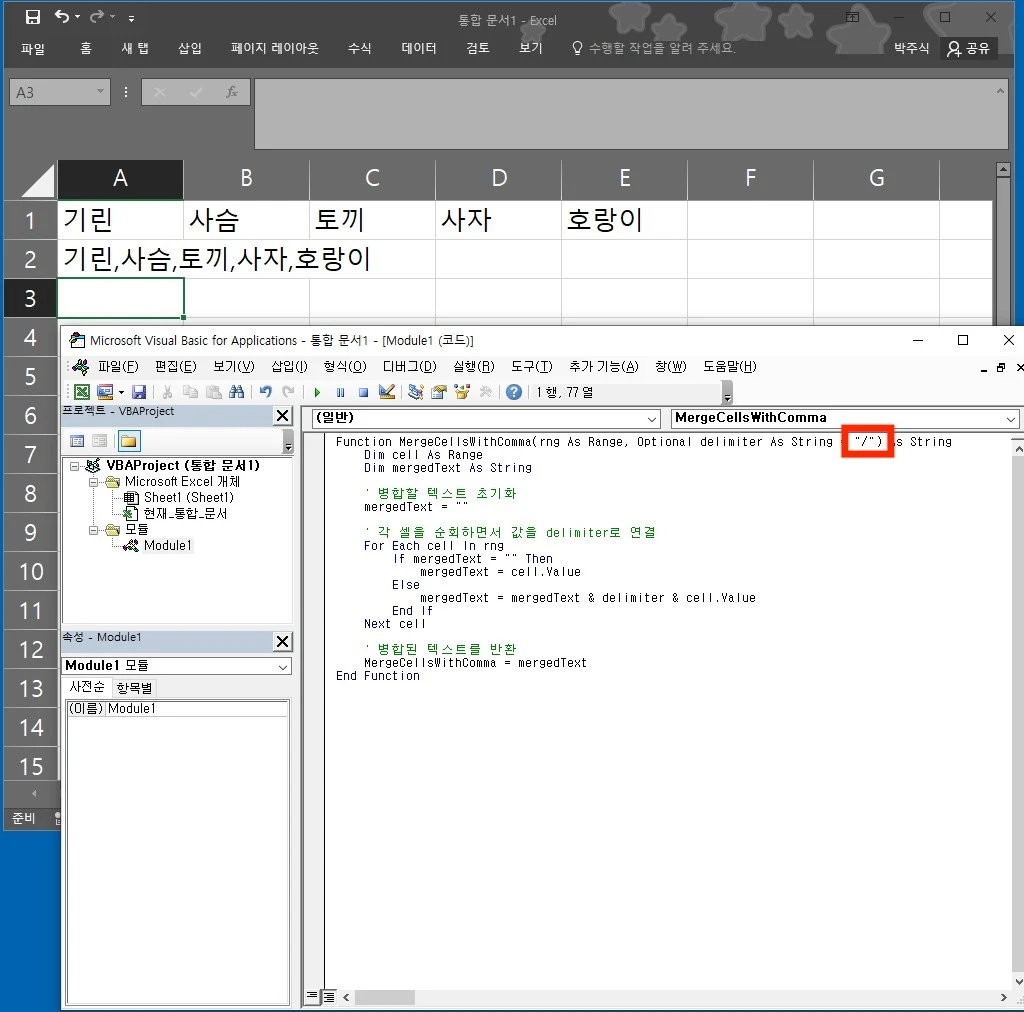1024x1012 pixels.
Task: Save the VBA project with the disk icon
Action: 139,392
